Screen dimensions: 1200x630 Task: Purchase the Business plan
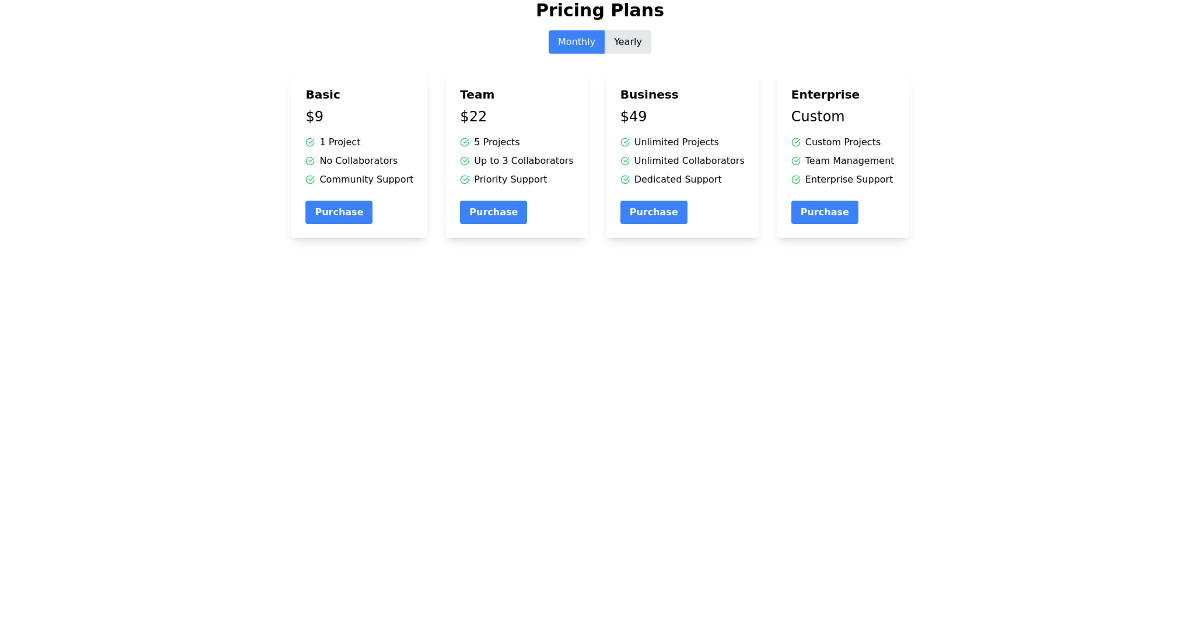coord(653,212)
